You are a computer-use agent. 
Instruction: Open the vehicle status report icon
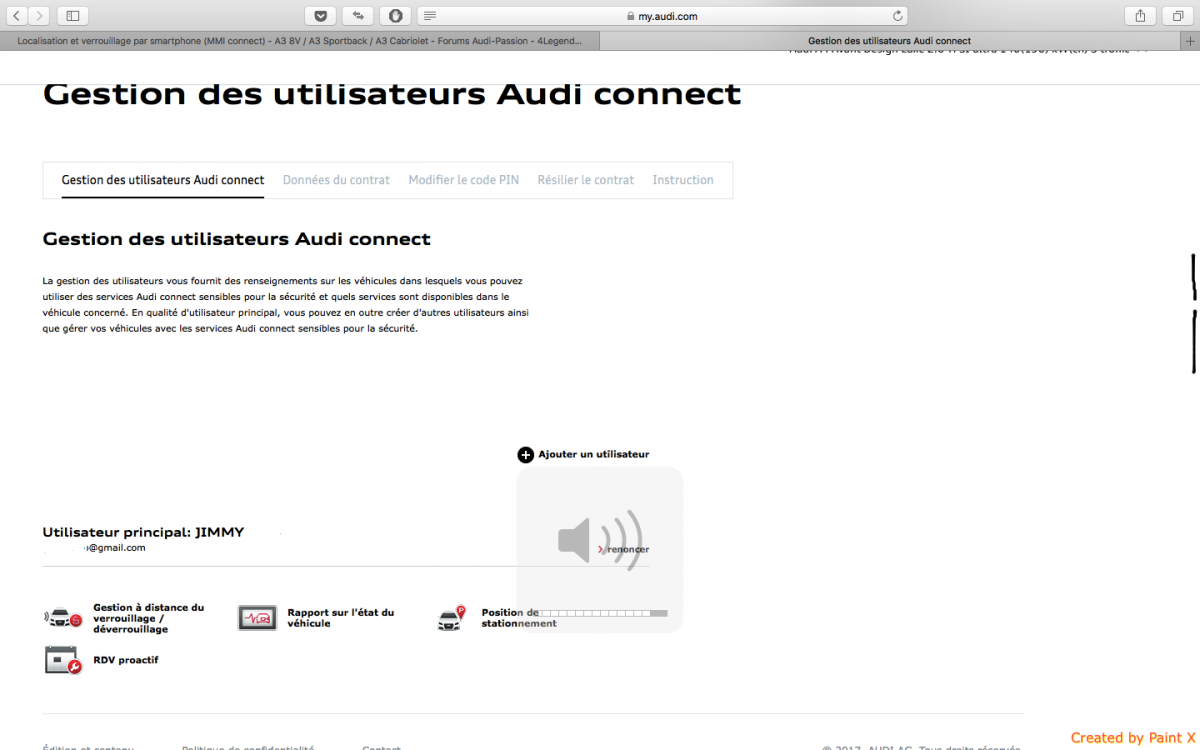click(257, 618)
